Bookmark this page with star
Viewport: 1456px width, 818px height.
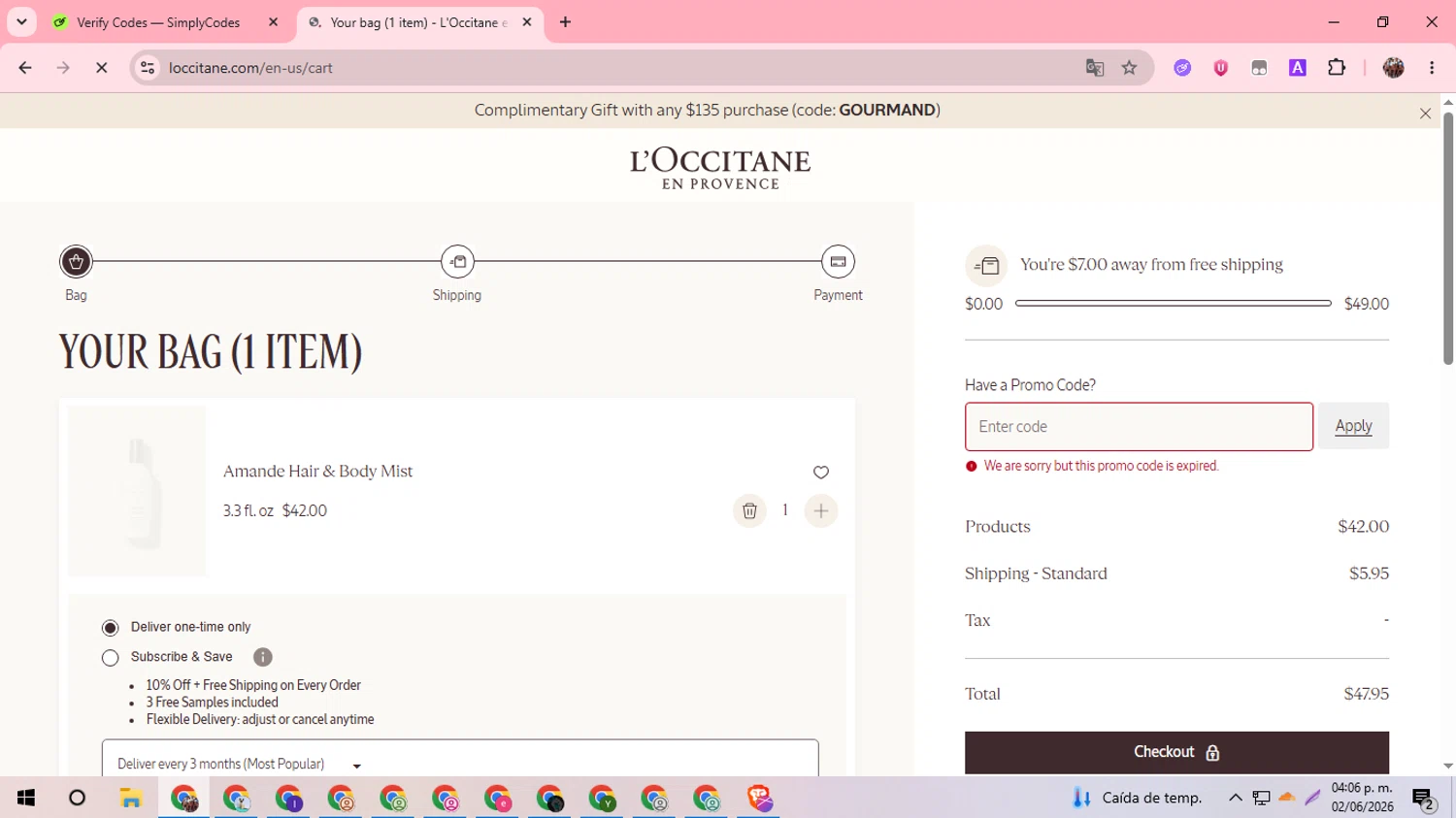1129,68
